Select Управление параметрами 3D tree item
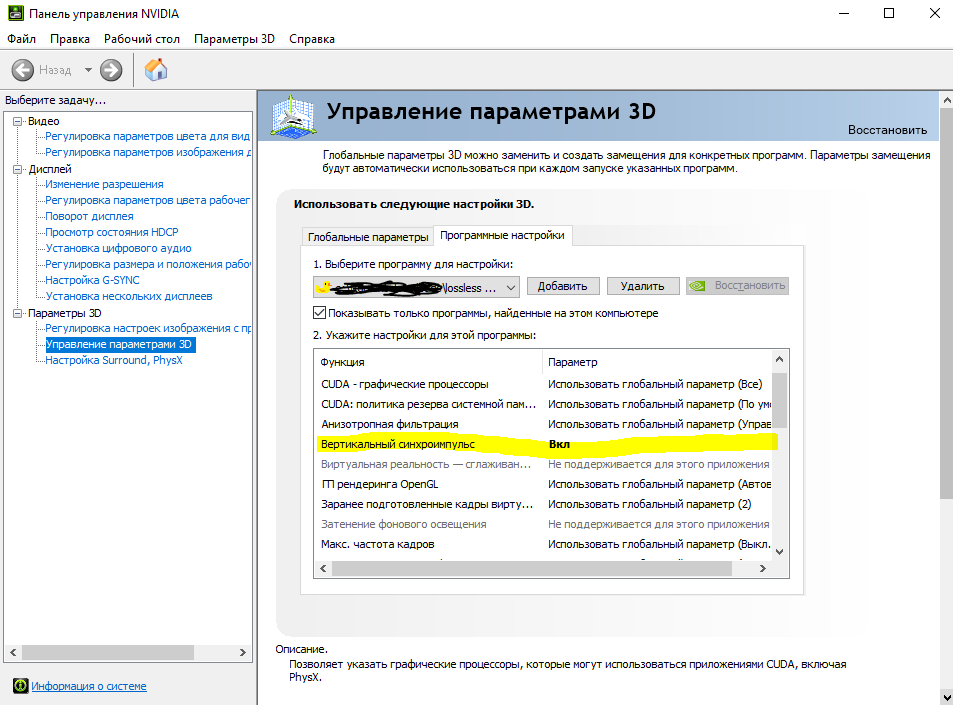This screenshot has height=705, width=953. (x=120, y=345)
